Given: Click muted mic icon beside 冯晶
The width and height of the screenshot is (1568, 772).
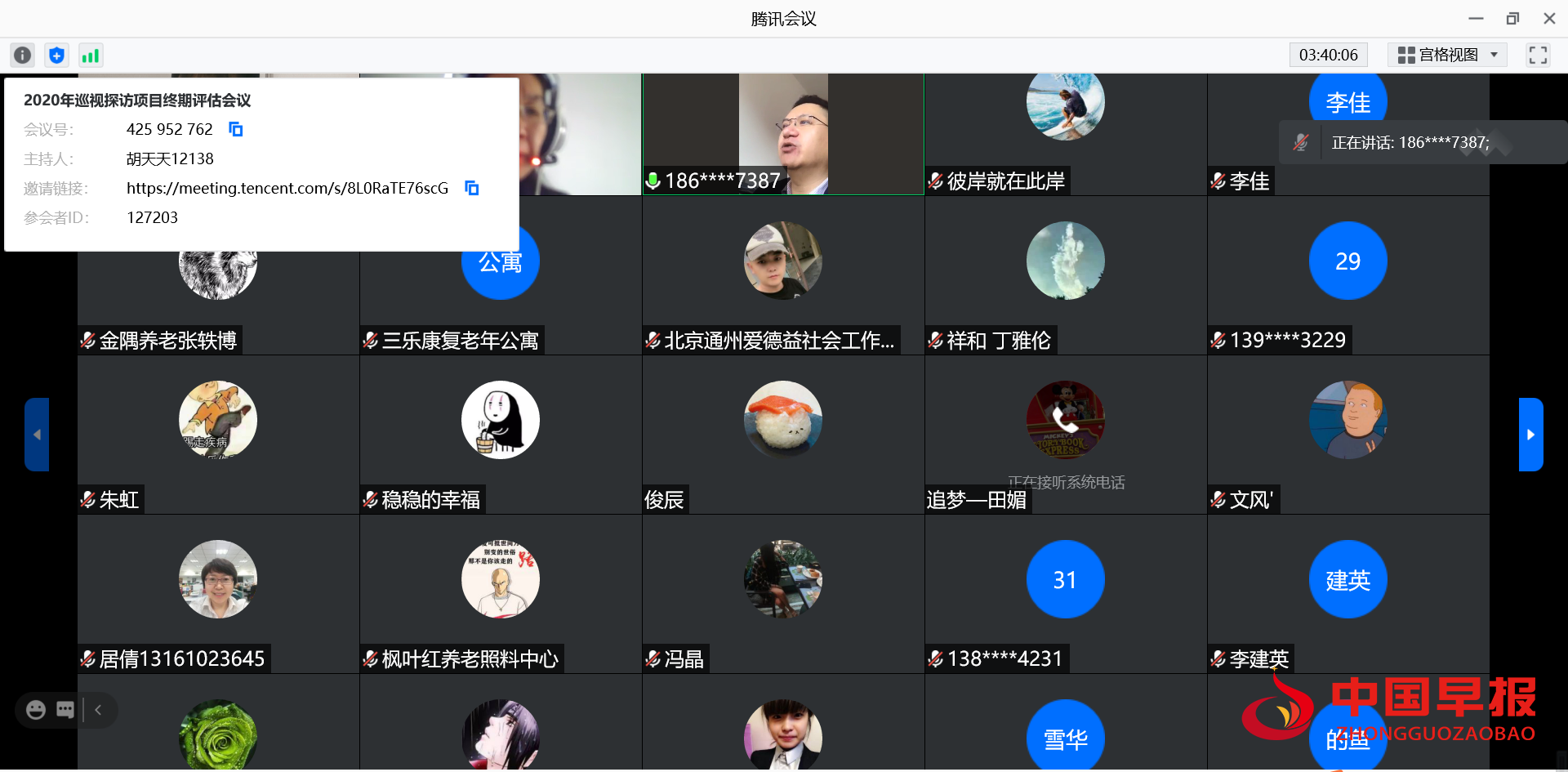Looking at the screenshot, I should (x=653, y=659).
